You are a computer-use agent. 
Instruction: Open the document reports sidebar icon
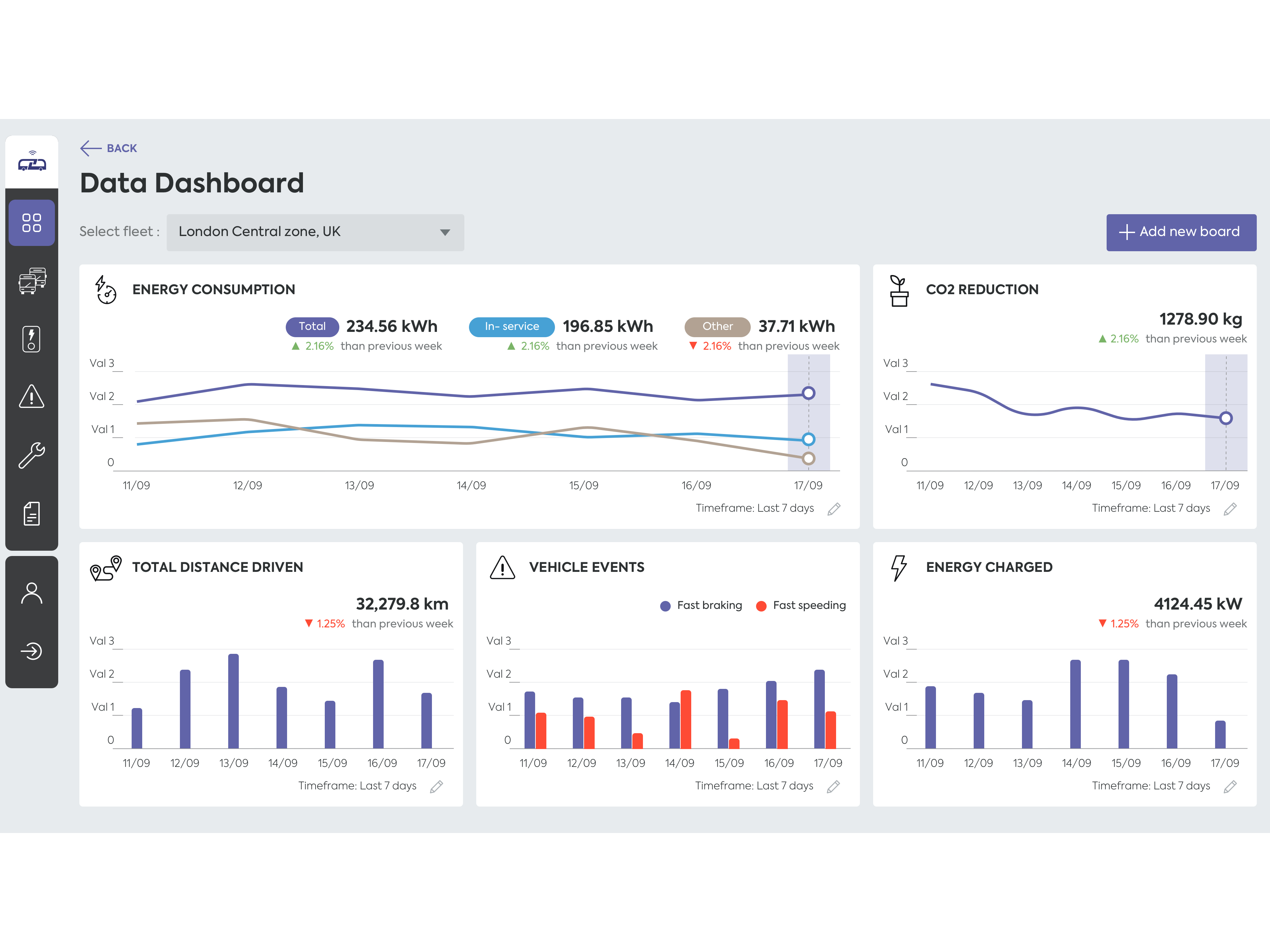pyautogui.click(x=31, y=514)
